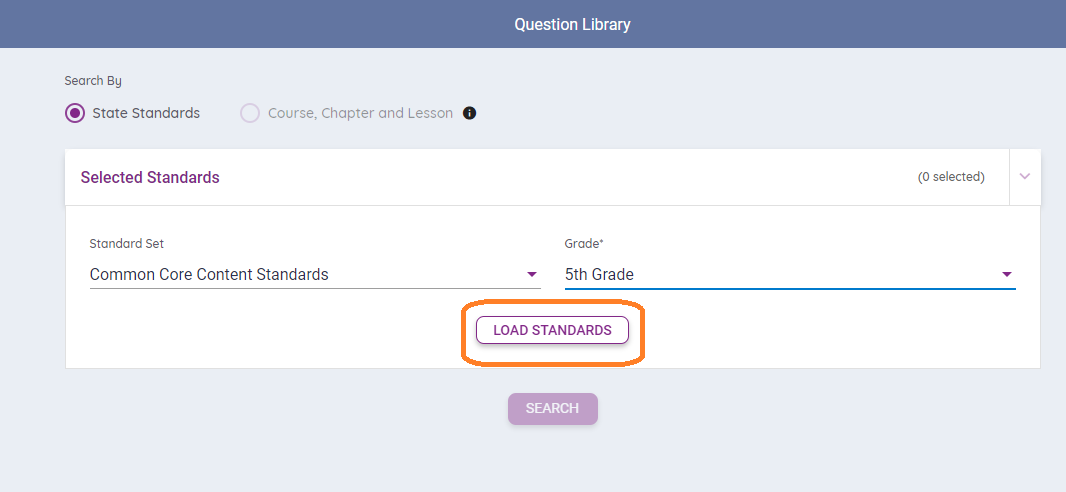
Task: Select the State Standards radio circle
Action: coord(75,113)
